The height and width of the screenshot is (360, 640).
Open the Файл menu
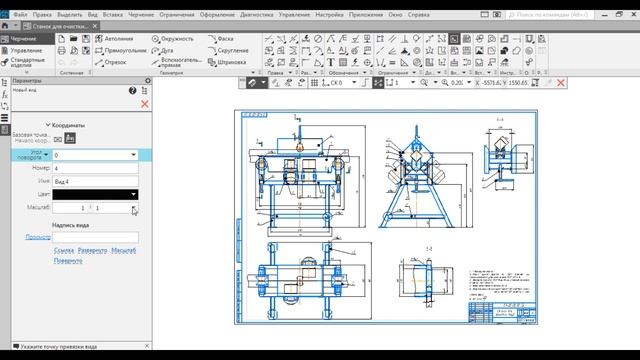pos(20,15)
